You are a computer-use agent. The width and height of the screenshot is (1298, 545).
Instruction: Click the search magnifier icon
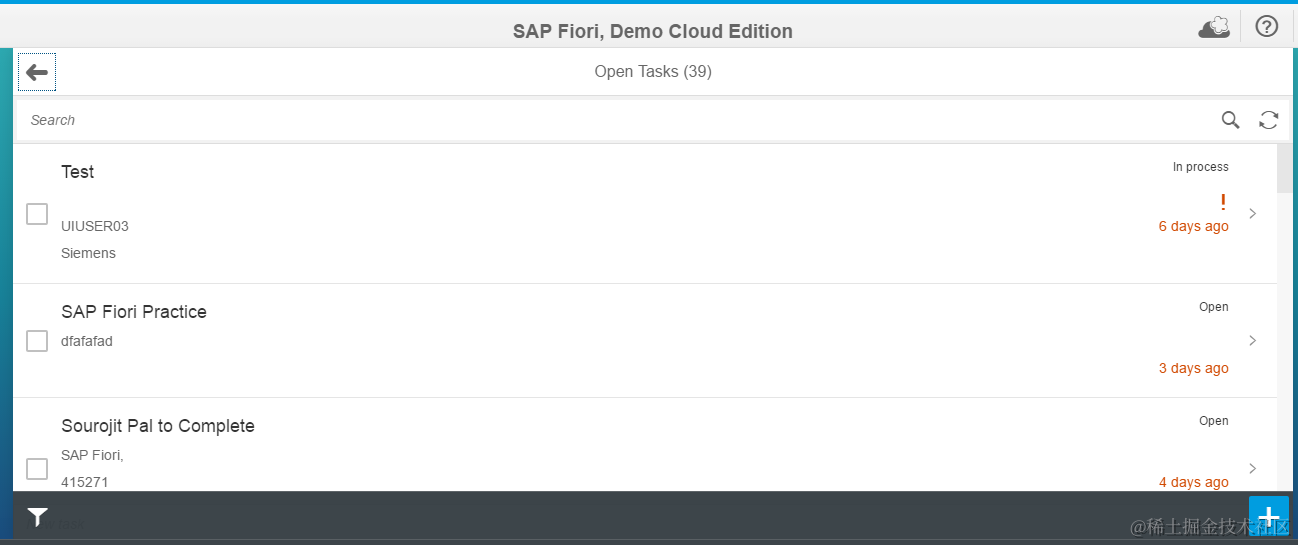pyautogui.click(x=1230, y=120)
